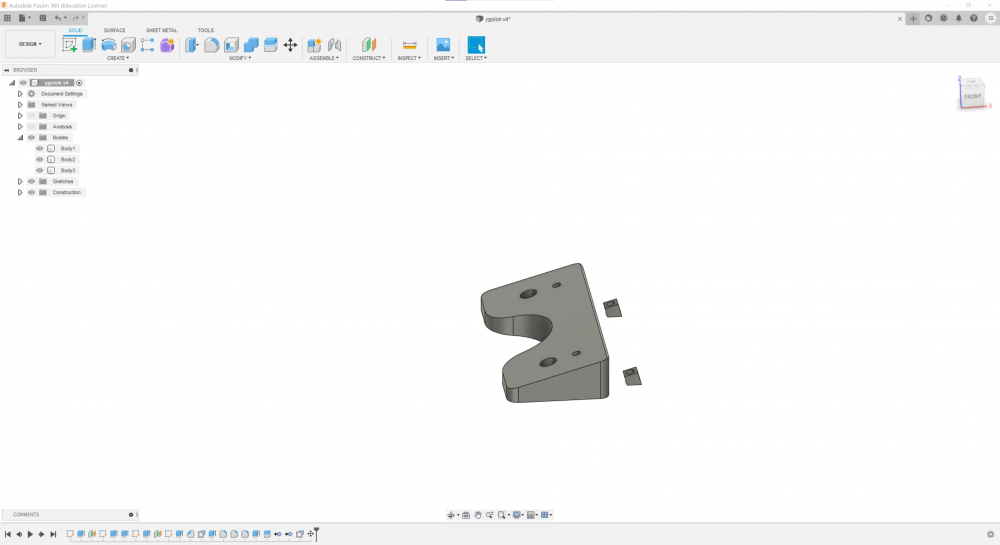Viewport: 1000px width, 545px height.
Task: Open the notifications bell icon
Action: [959, 18]
